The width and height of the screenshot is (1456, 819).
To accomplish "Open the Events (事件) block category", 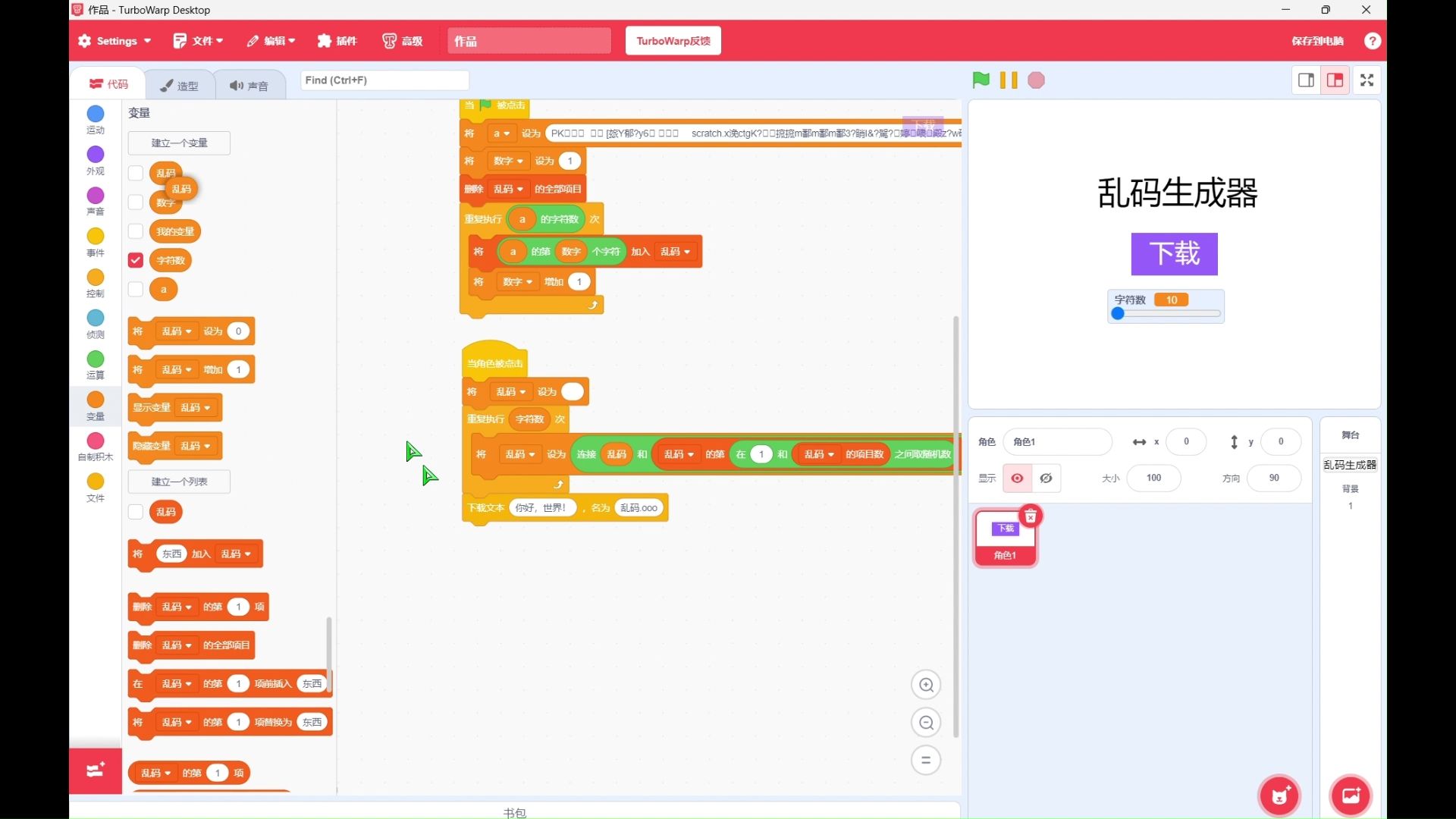I will (96, 243).
